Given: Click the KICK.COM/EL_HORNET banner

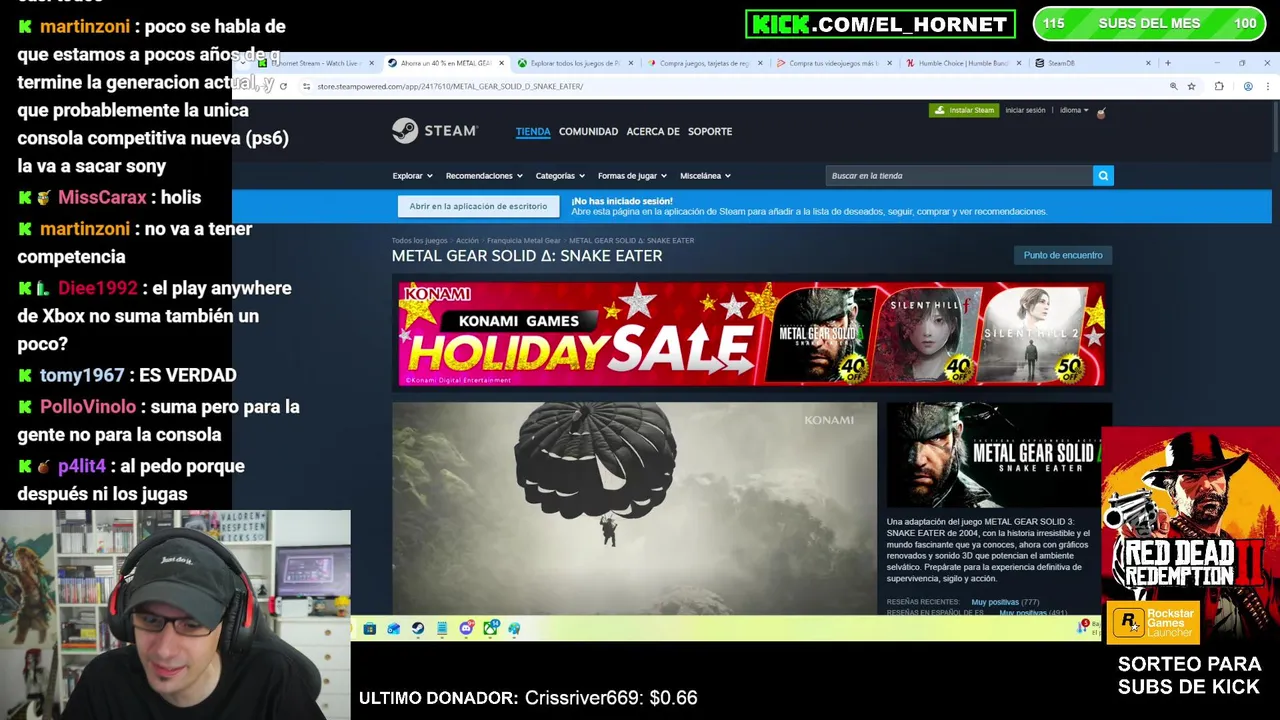Looking at the screenshot, I should [880, 24].
